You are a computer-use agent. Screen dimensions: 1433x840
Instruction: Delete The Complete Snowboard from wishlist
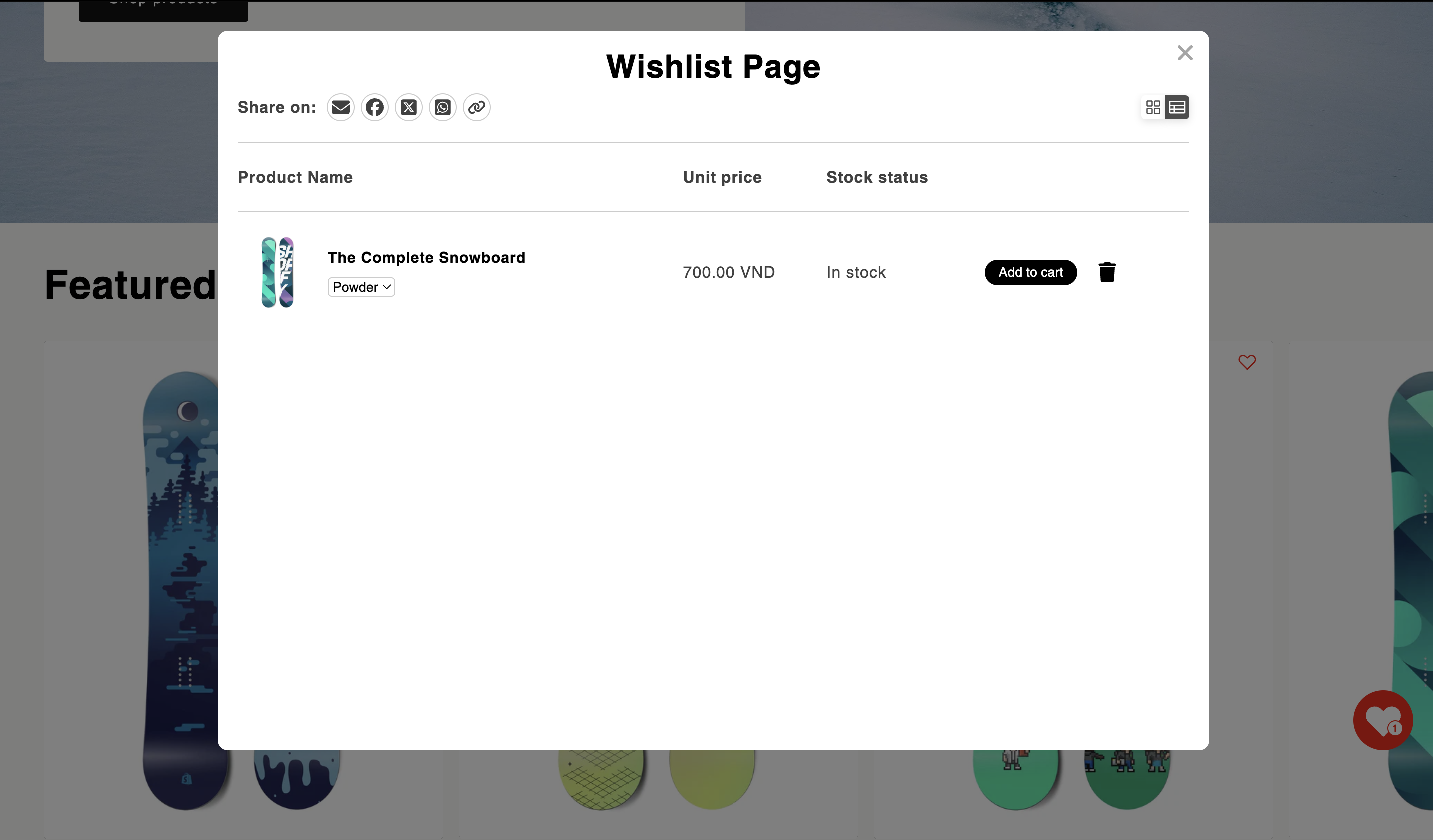click(x=1106, y=272)
